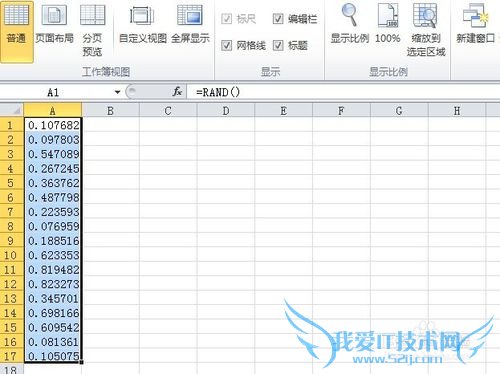The height and width of the screenshot is (374, 500).
Task: Select column G header
Action: click(399, 110)
